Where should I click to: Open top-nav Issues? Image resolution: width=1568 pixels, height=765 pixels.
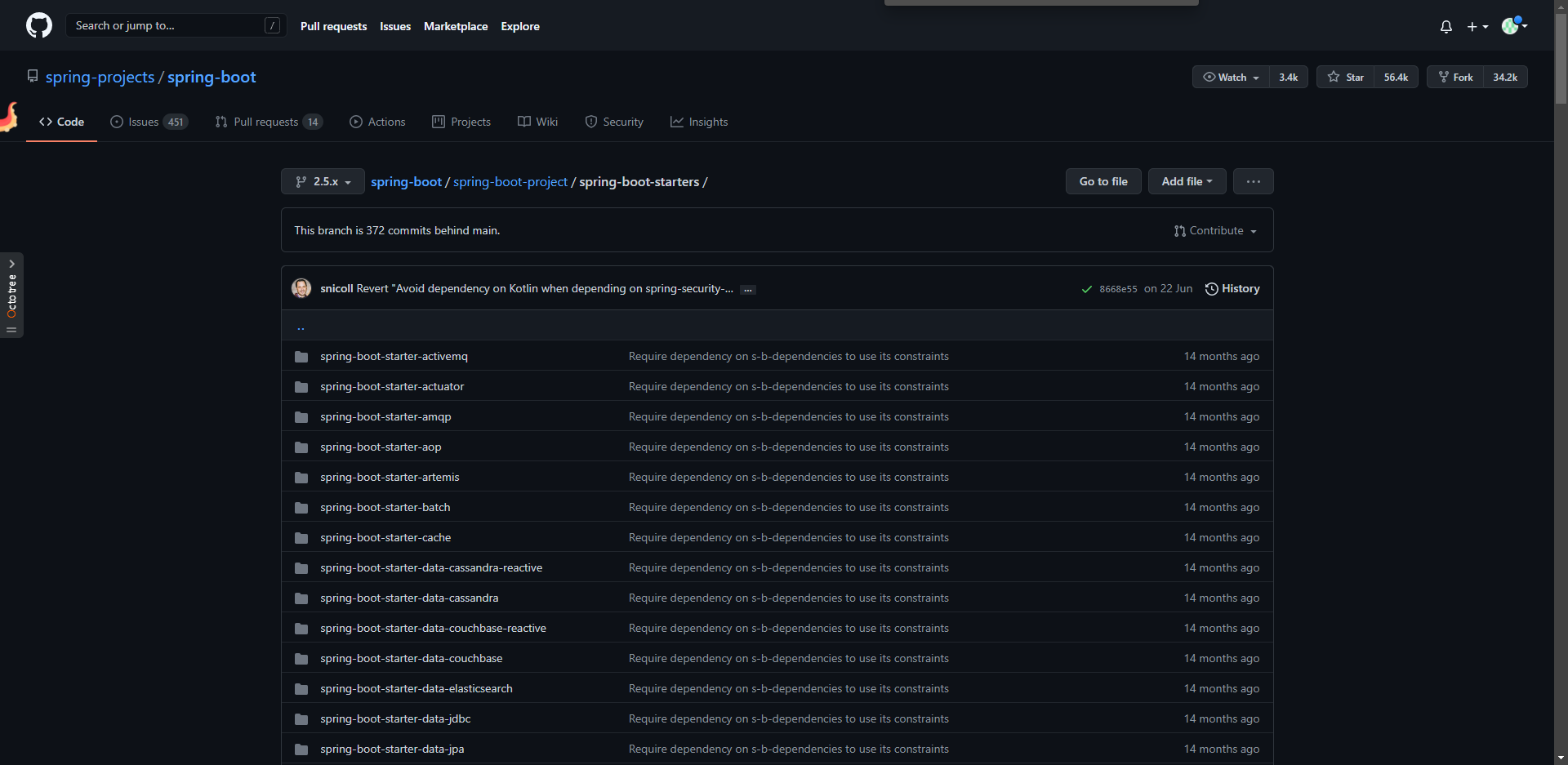click(395, 26)
